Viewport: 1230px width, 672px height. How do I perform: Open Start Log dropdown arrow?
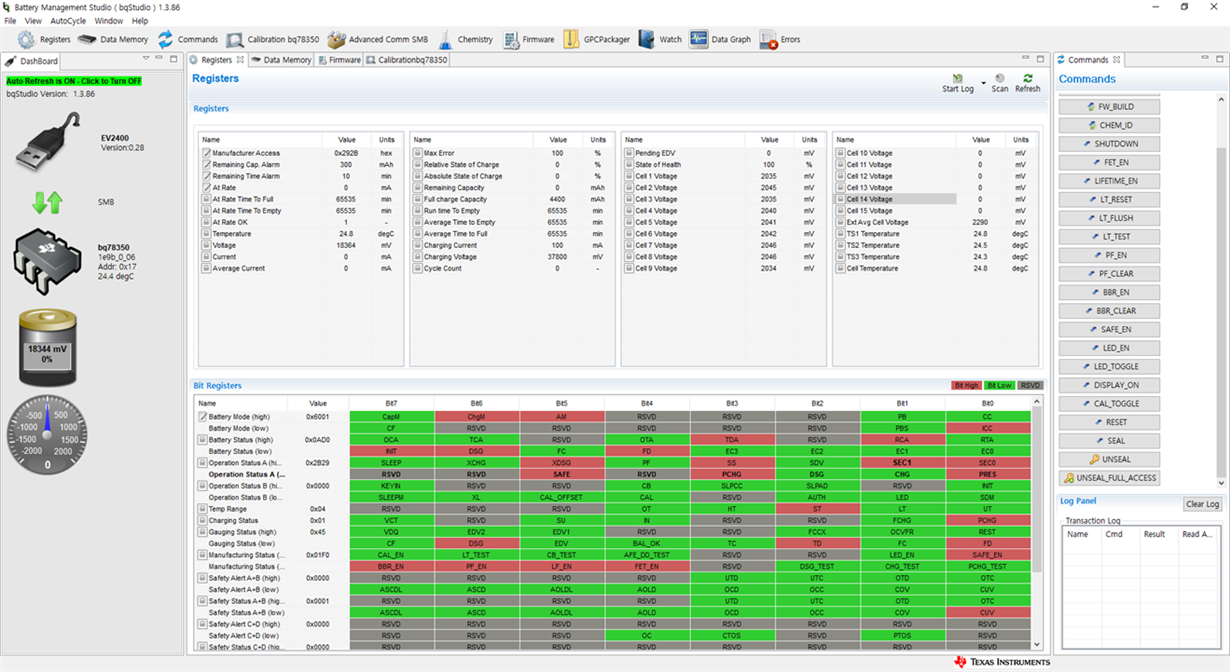(983, 83)
